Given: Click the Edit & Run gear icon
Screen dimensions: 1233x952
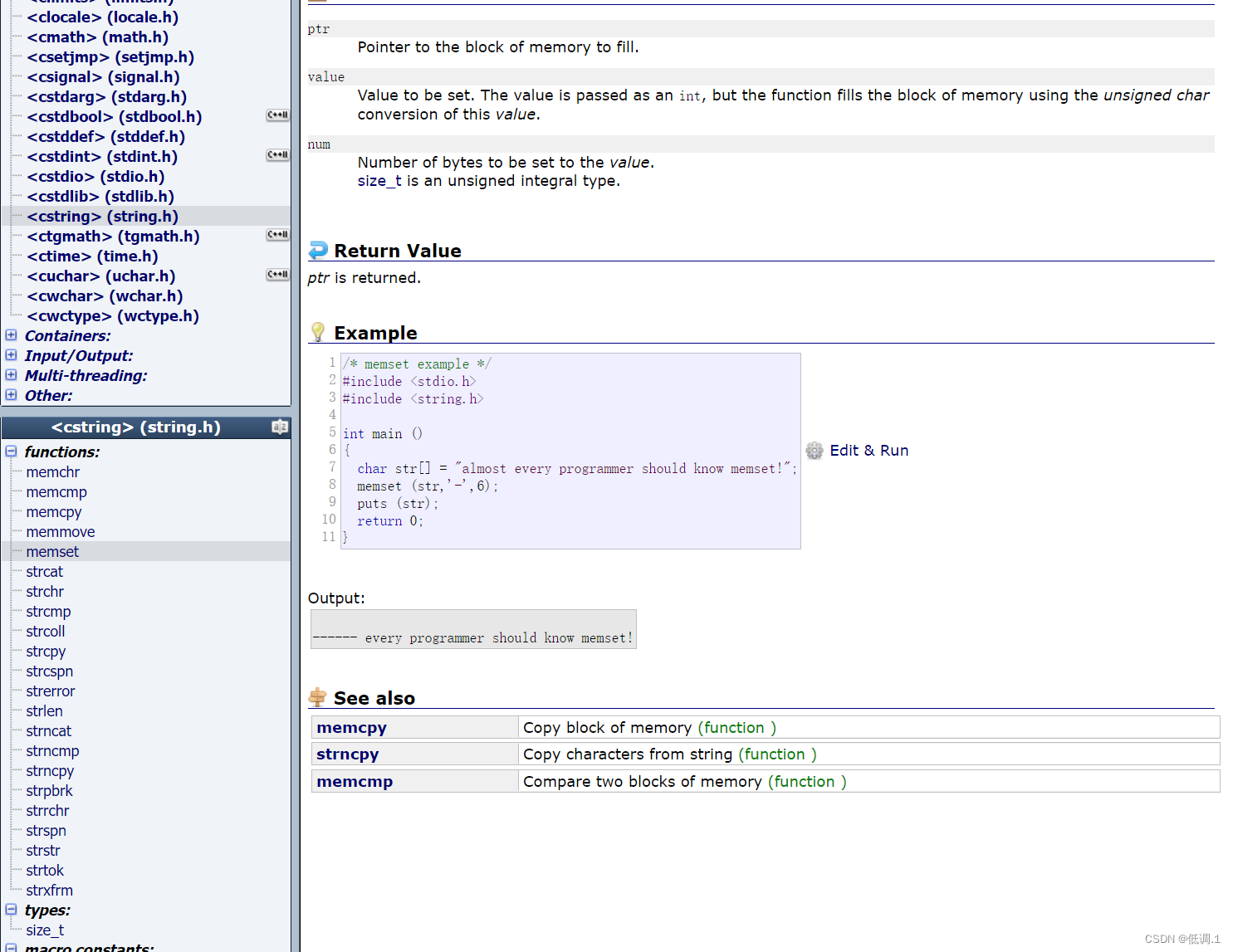Looking at the screenshot, I should tap(815, 451).
